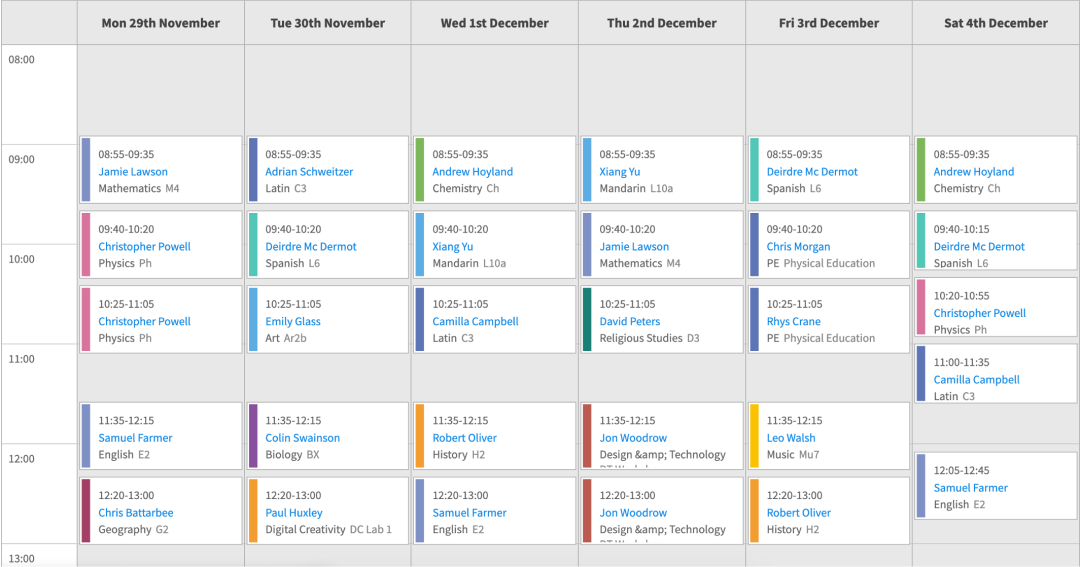Open Emily Glass Art lesson link
Viewport: 1080px width, 567px height.
293,322
